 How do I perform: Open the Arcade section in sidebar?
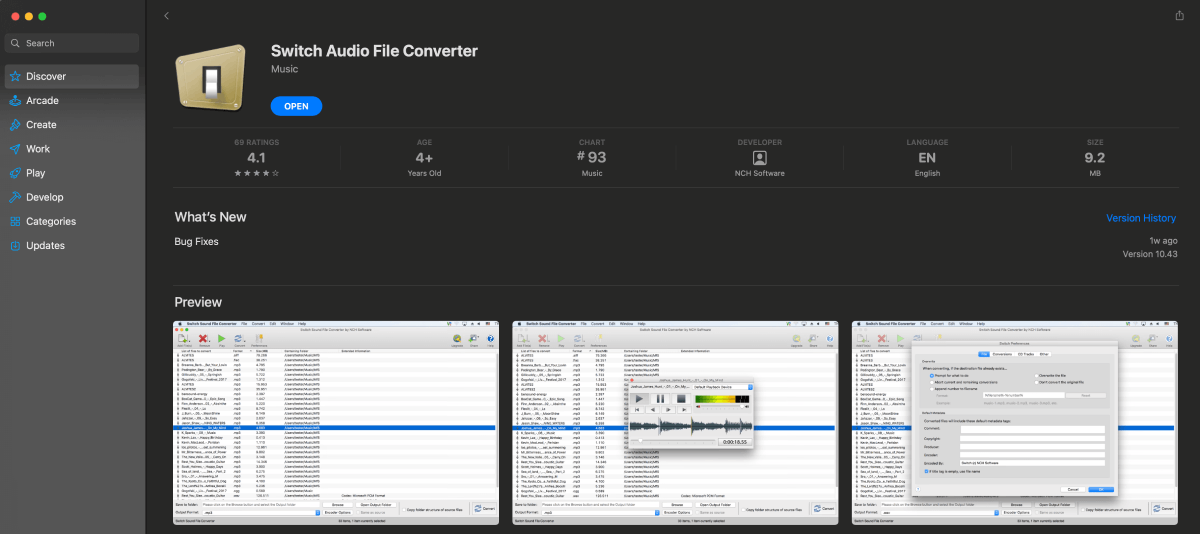pyautogui.click(x=72, y=100)
